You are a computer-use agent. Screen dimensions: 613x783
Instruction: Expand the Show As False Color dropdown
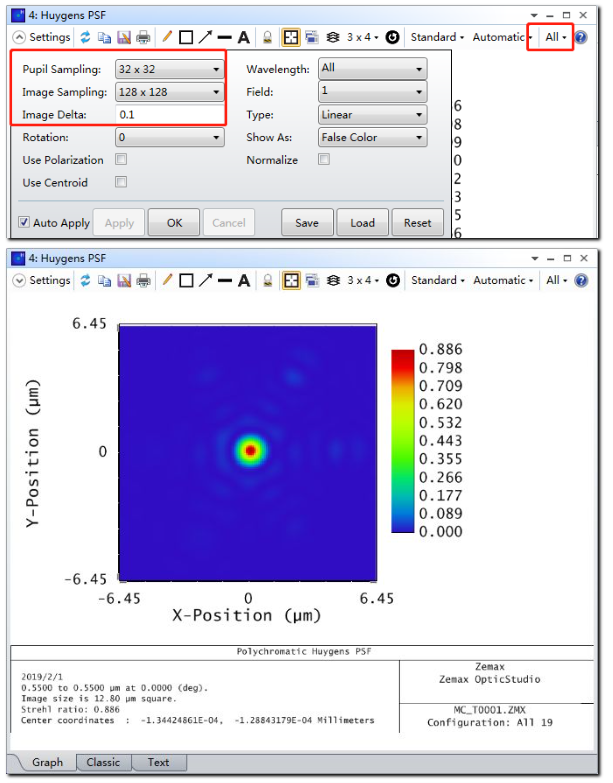click(x=372, y=137)
